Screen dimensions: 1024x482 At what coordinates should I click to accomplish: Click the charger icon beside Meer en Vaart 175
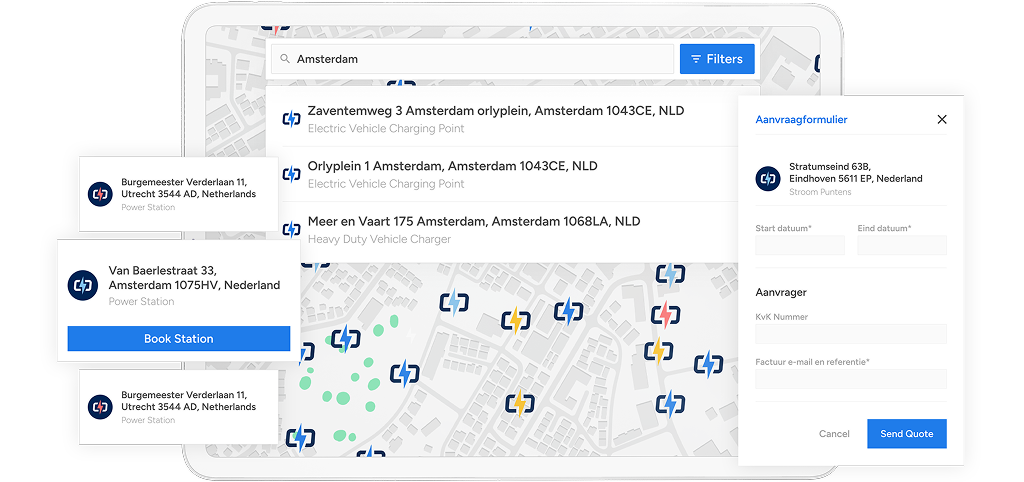pyautogui.click(x=291, y=230)
